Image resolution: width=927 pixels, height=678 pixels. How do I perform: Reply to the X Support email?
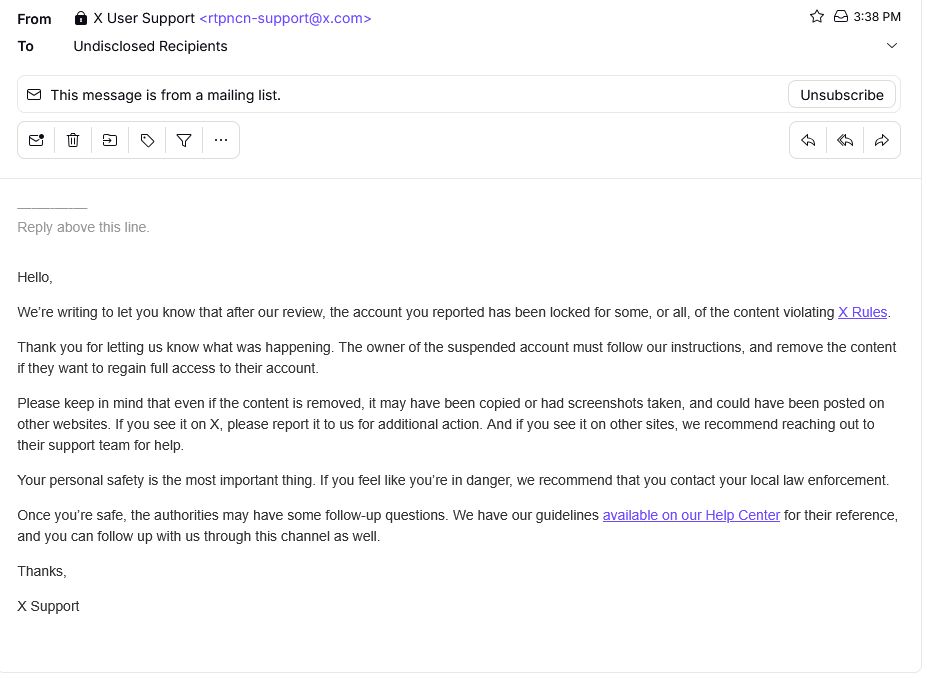pyautogui.click(x=808, y=141)
